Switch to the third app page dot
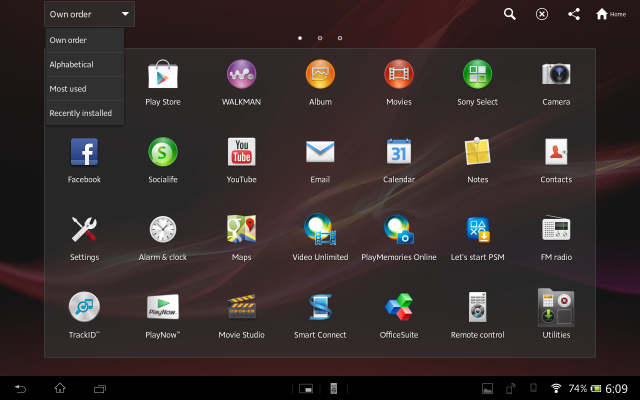Viewport: 640px width, 400px height. point(340,38)
